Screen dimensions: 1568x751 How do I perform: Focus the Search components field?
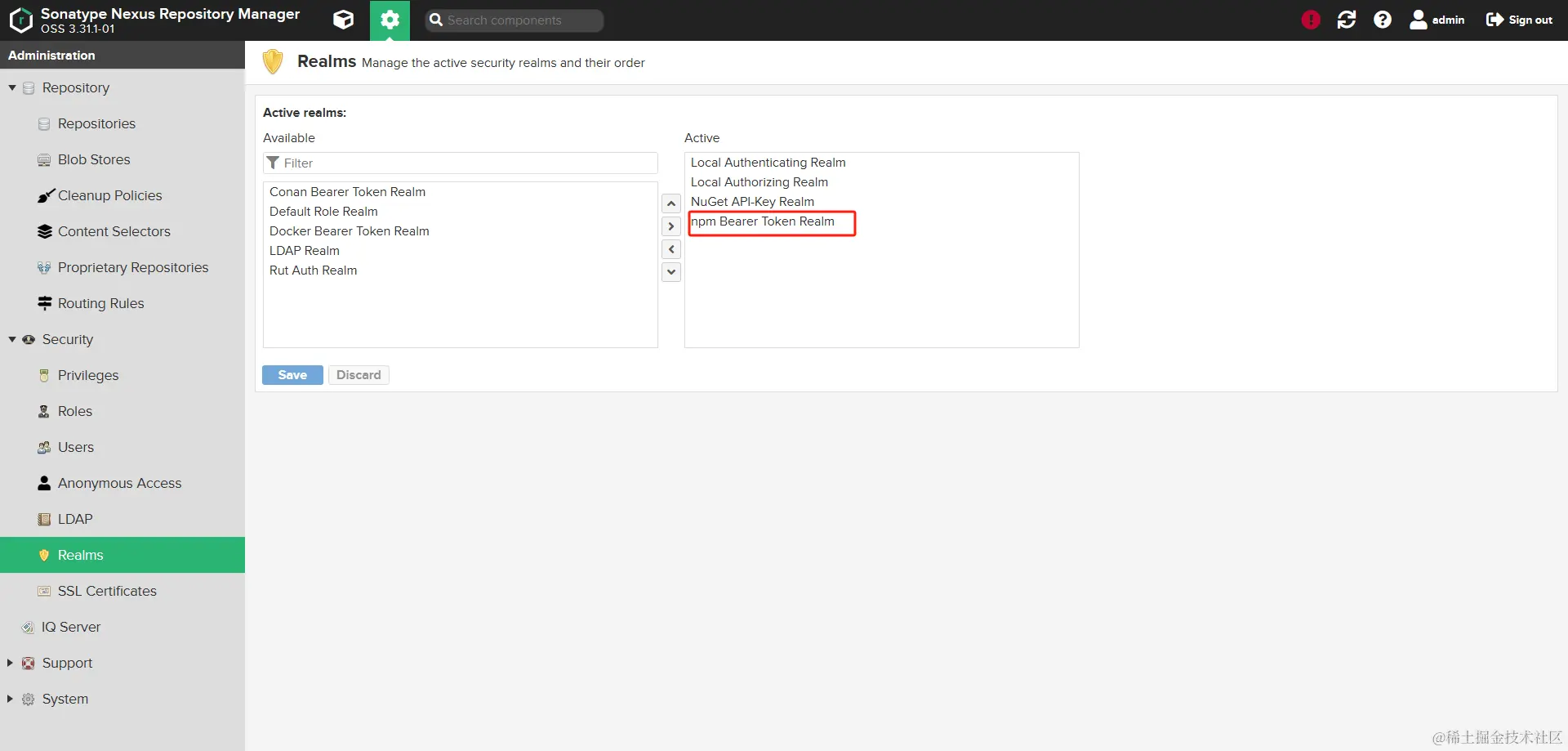click(514, 20)
